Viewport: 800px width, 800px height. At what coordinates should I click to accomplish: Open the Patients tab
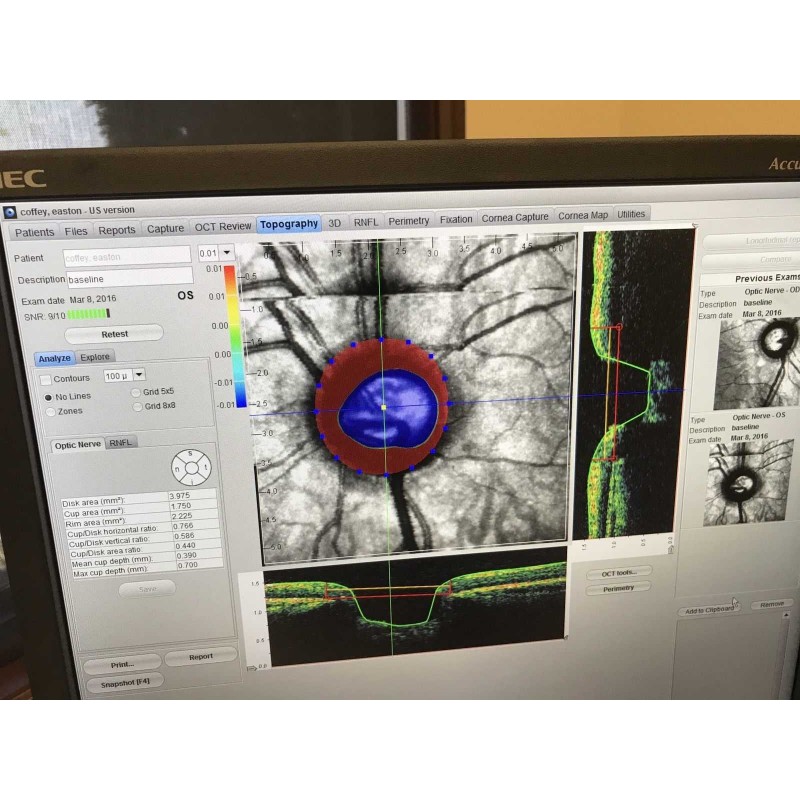(34, 232)
